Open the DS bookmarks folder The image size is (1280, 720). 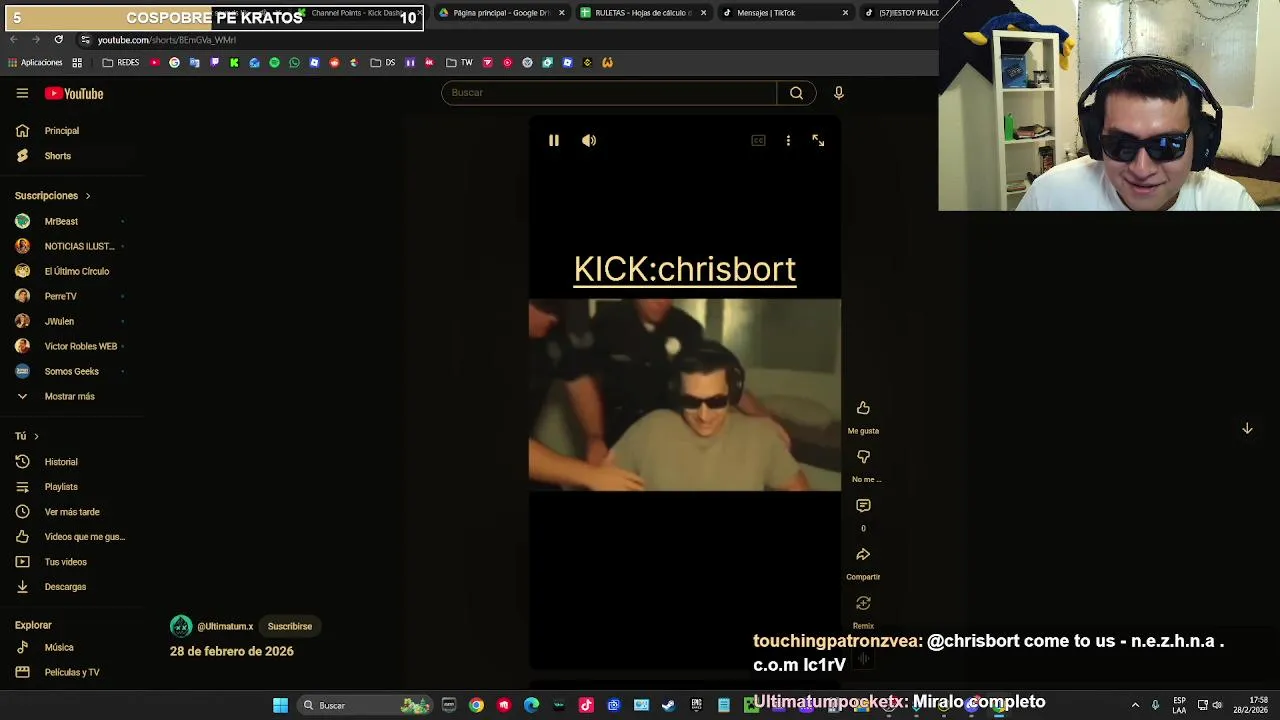(x=383, y=62)
